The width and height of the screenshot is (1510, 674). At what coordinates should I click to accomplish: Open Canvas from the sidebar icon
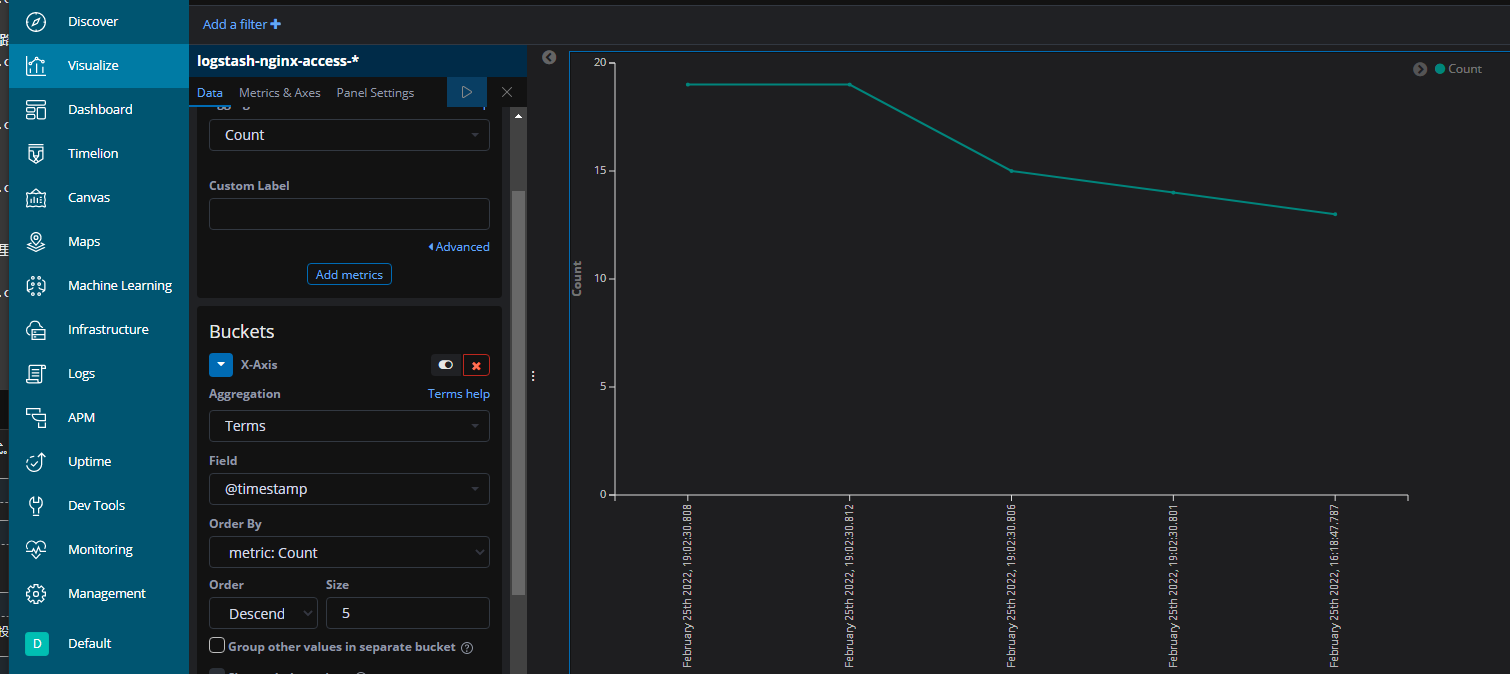coord(36,197)
